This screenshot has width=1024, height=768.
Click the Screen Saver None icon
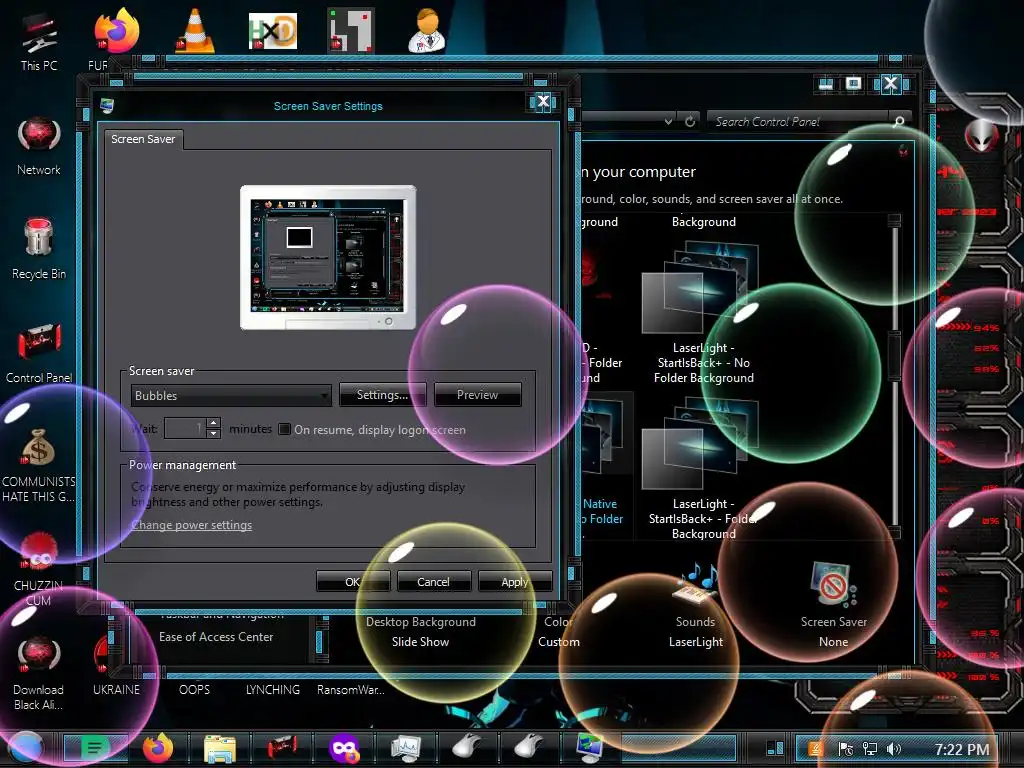click(x=834, y=584)
